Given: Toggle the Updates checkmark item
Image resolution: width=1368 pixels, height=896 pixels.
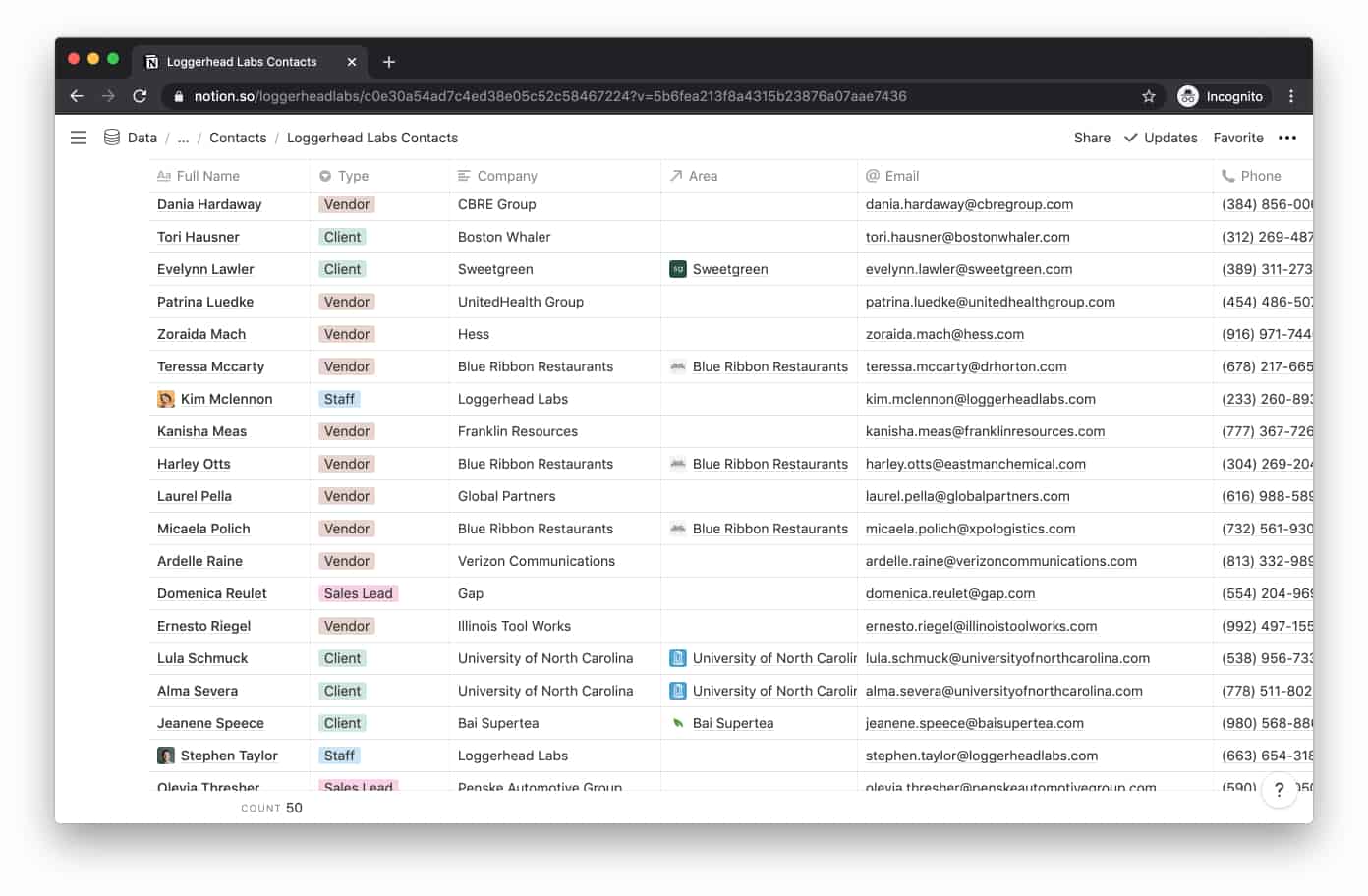Looking at the screenshot, I should tap(1161, 138).
